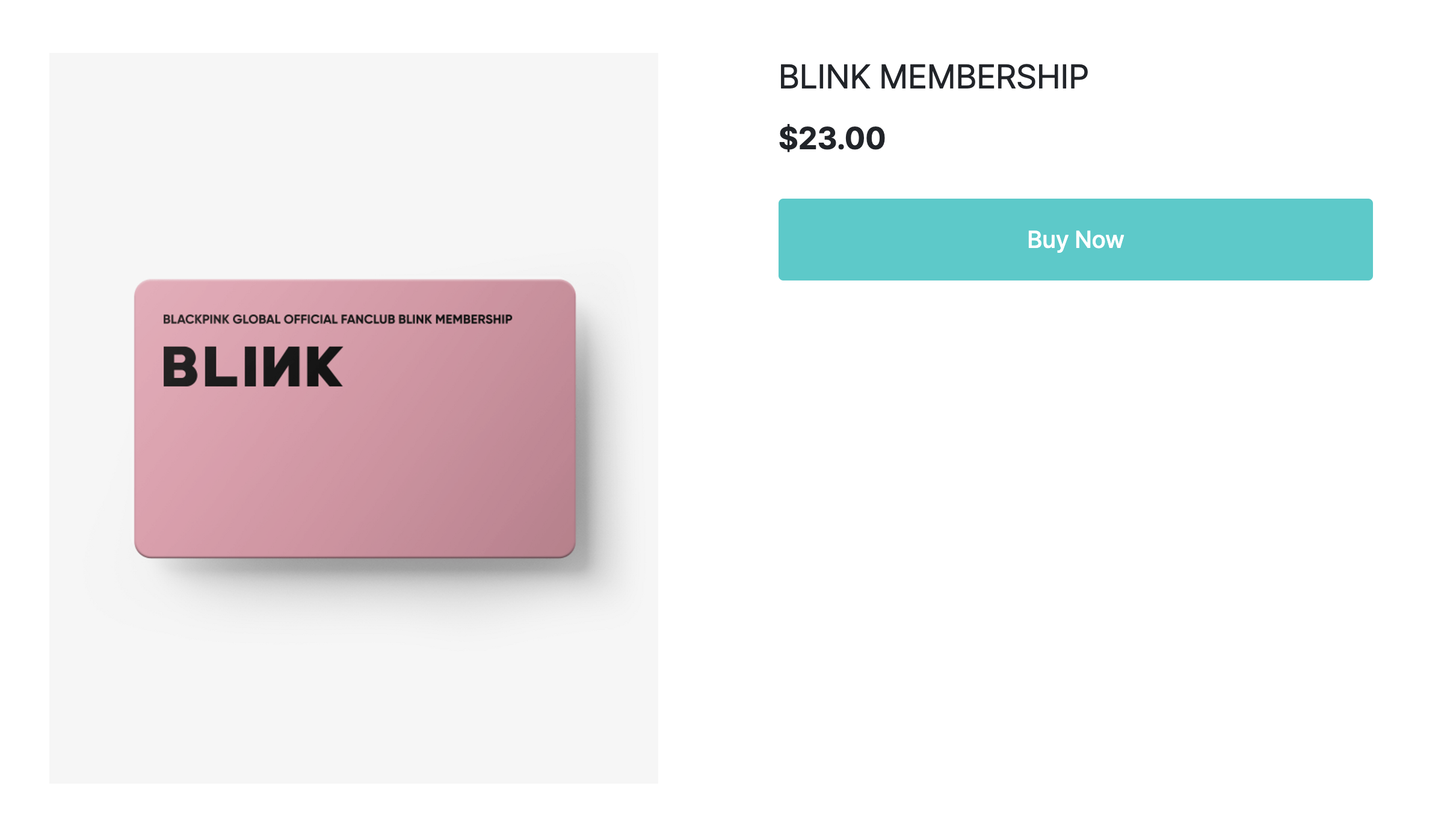Click the letter K in the card logo
1456x815 pixels.
pyautogui.click(x=324, y=366)
